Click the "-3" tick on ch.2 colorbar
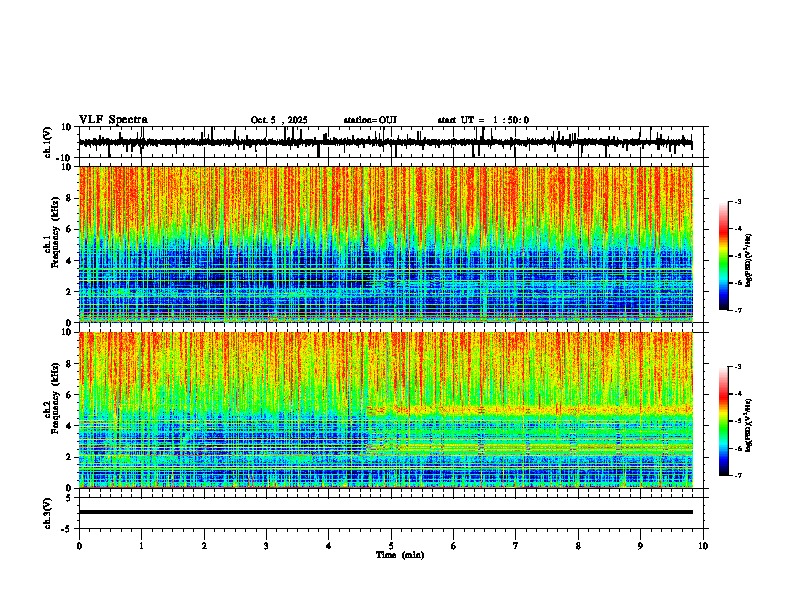The height and width of the screenshot is (612, 792). click(737, 367)
